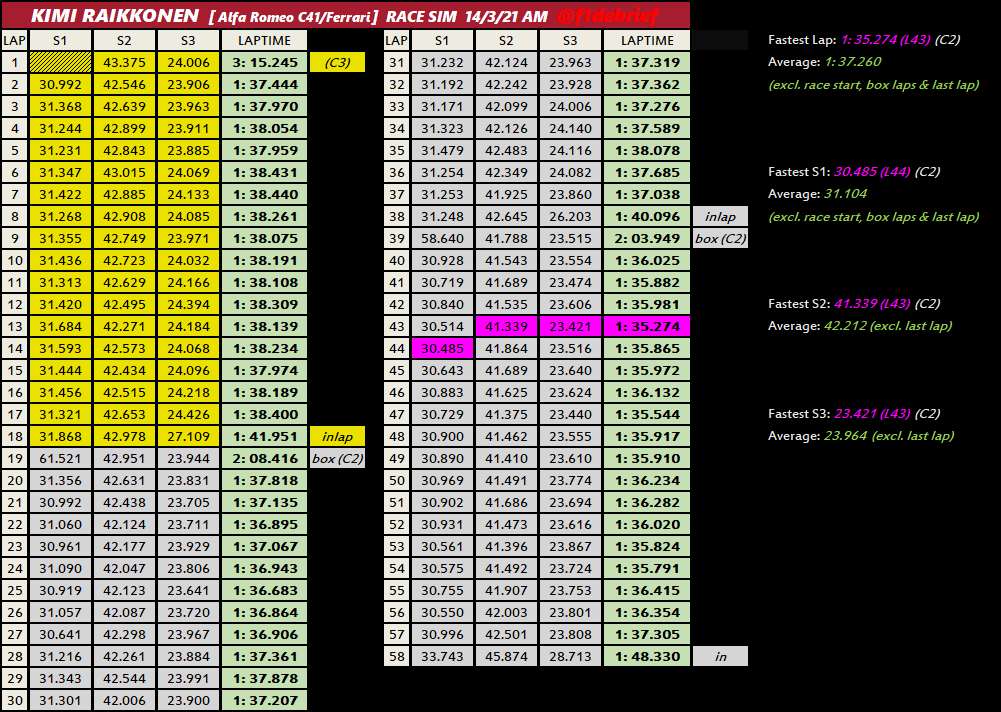Click laptime 1:37.970 on lap 3
This screenshot has width=1001, height=712.
264,107
